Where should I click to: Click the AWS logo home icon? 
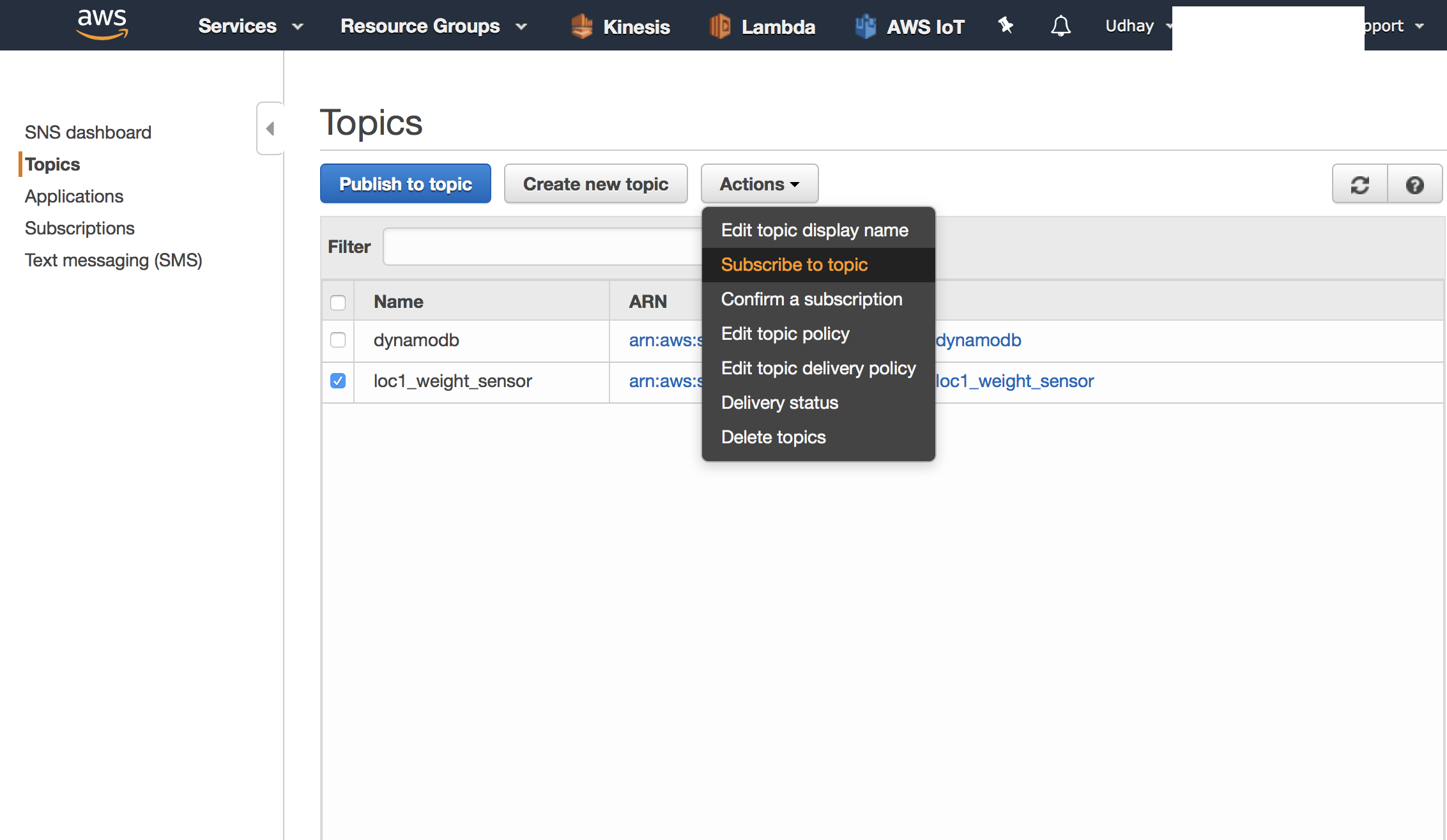[x=102, y=24]
